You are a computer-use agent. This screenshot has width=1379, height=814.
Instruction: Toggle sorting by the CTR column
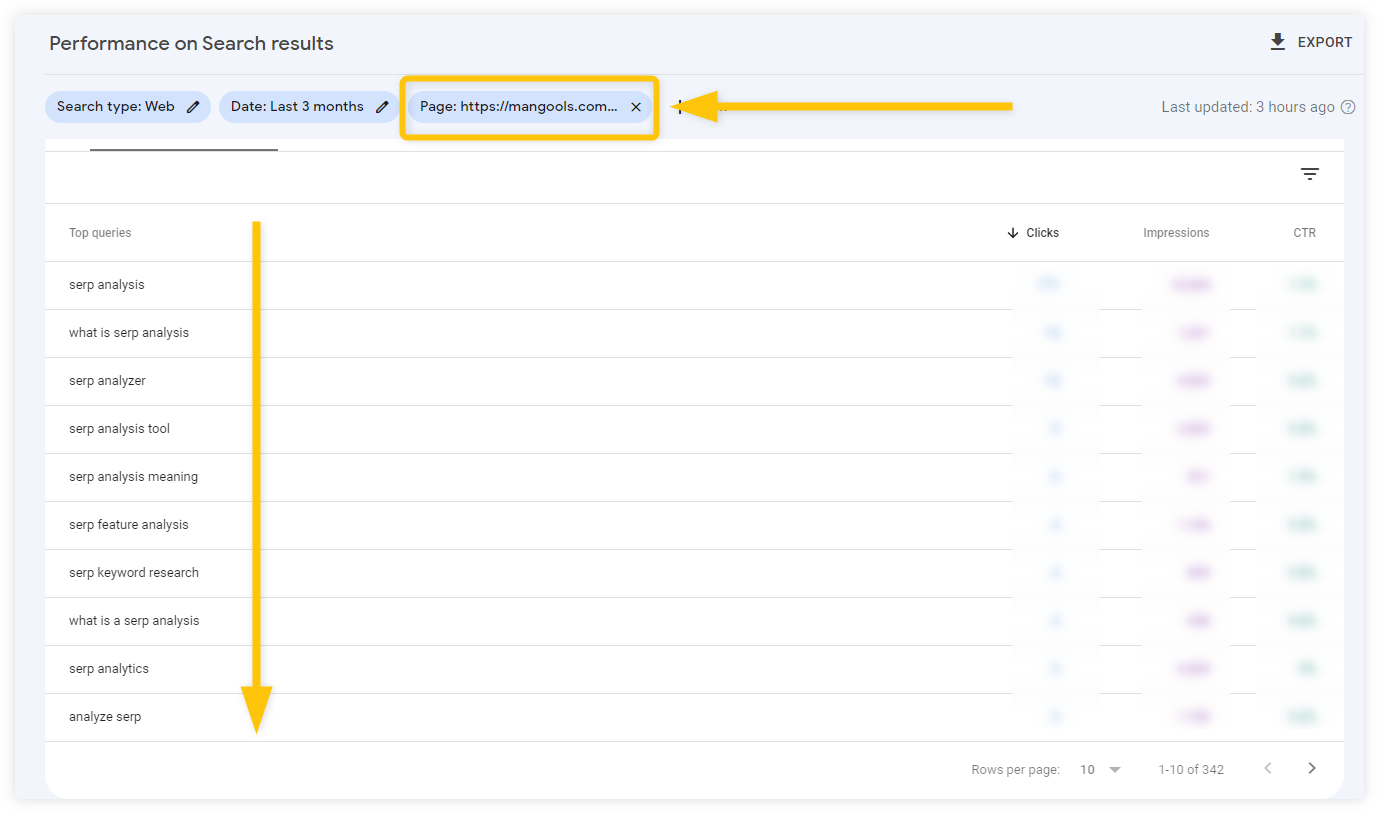point(1304,232)
